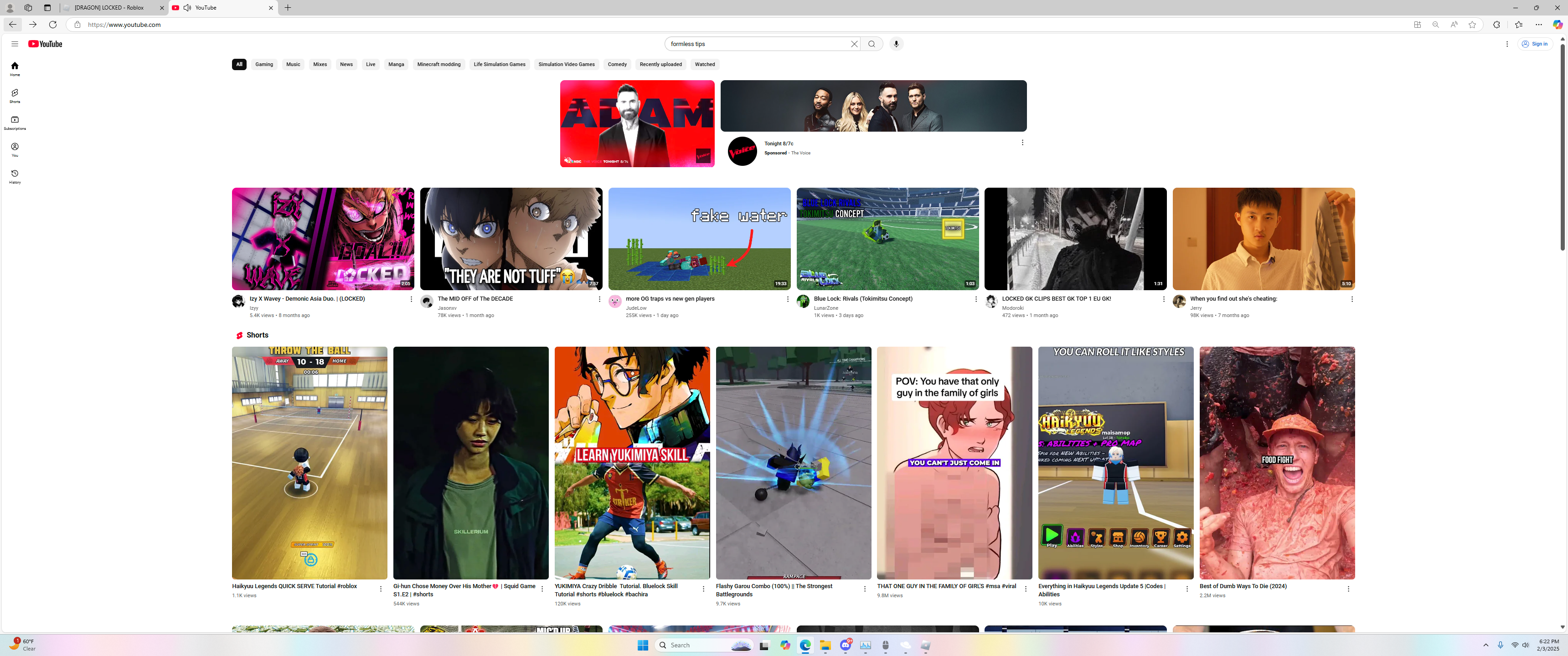This screenshot has height=656, width=1568.
Task: Click the taskbar Search box
Action: (704, 645)
